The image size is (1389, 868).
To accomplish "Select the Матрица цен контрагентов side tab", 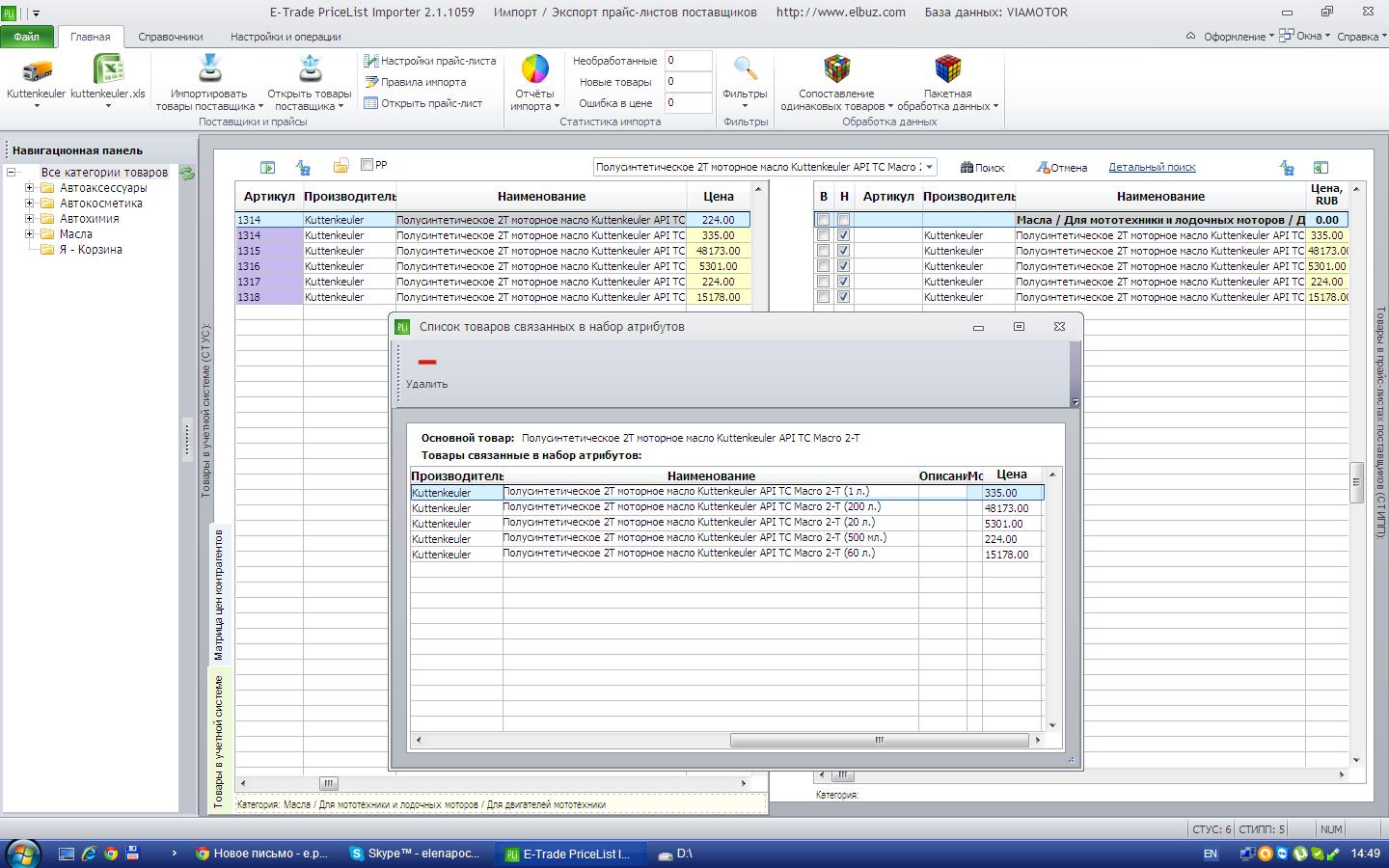I will coord(220,594).
